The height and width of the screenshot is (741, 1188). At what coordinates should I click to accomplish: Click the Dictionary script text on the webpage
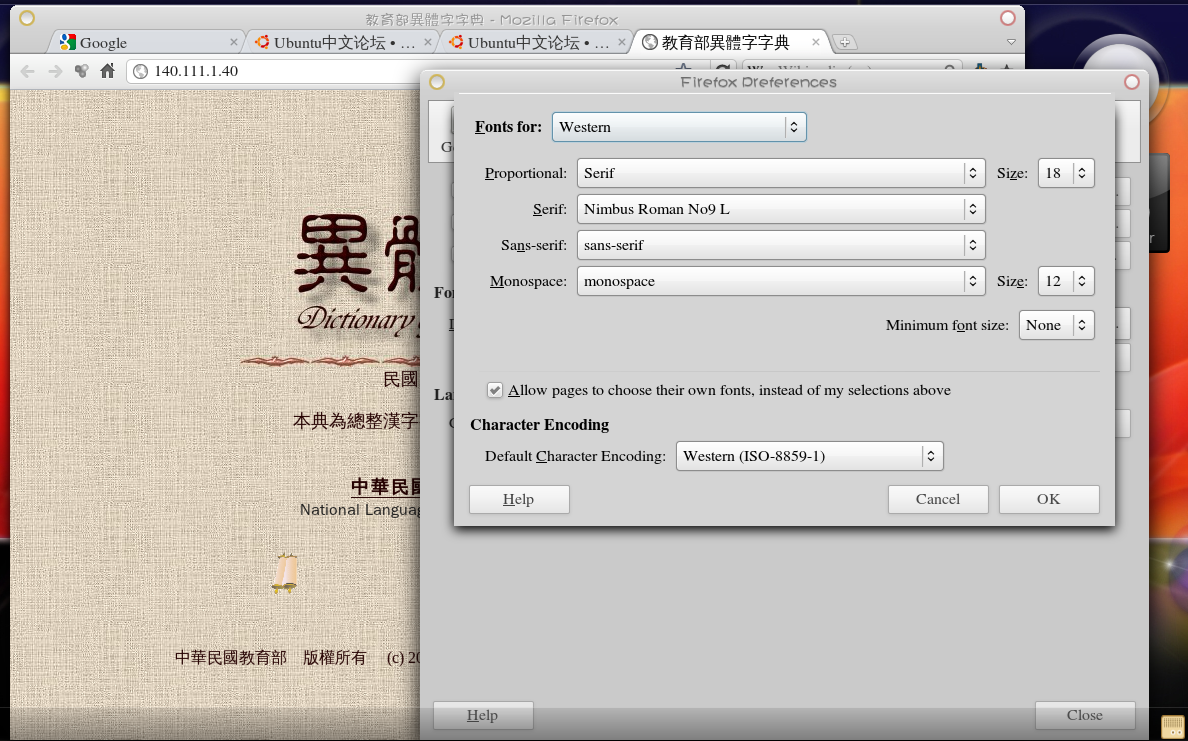click(x=358, y=319)
